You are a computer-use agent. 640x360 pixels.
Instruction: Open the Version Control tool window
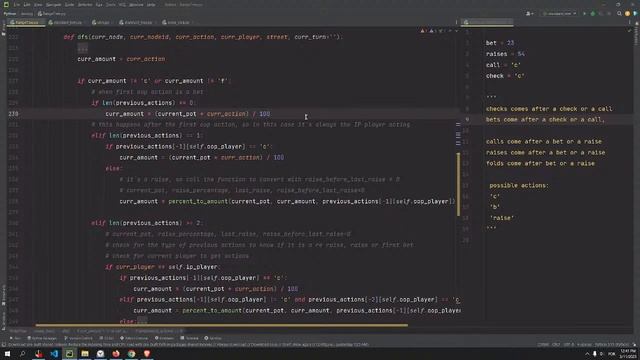click(x=78, y=338)
